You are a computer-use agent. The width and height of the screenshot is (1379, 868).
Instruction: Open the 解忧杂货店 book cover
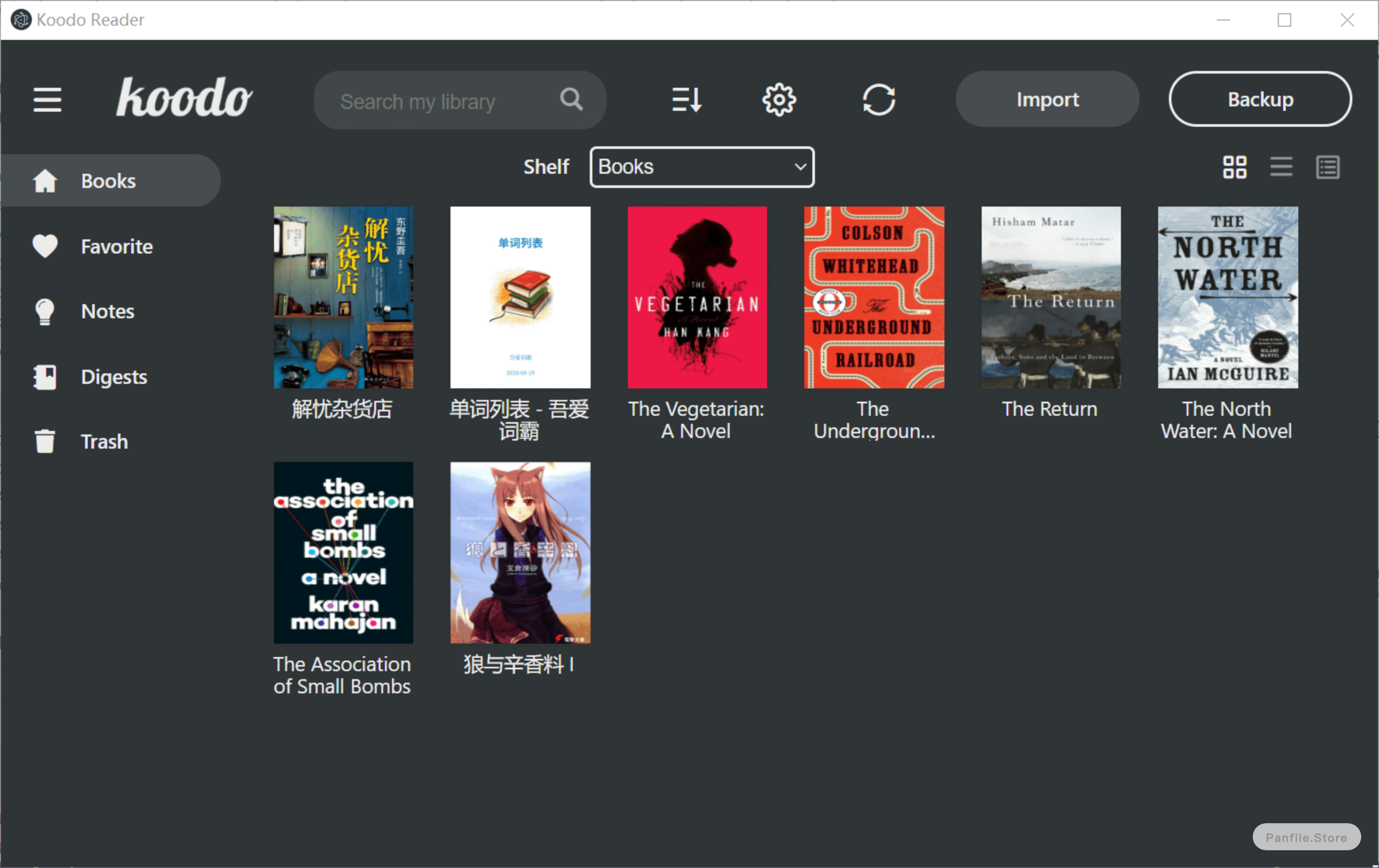coord(343,297)
